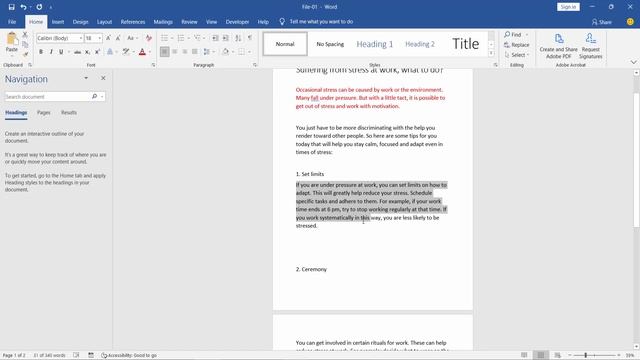640x360 pixels.
Task: Activate the Format Painter brush
Action: coord(25,53)
